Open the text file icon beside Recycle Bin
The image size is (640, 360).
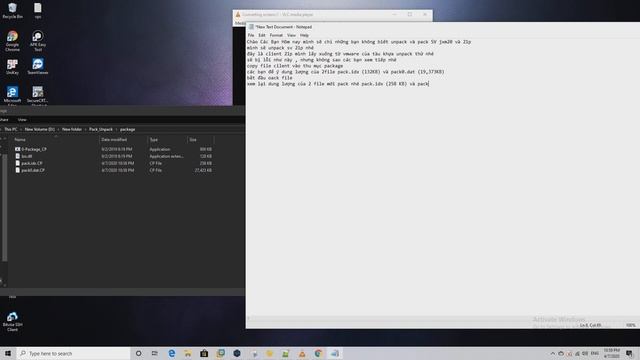tap(38, 11)
